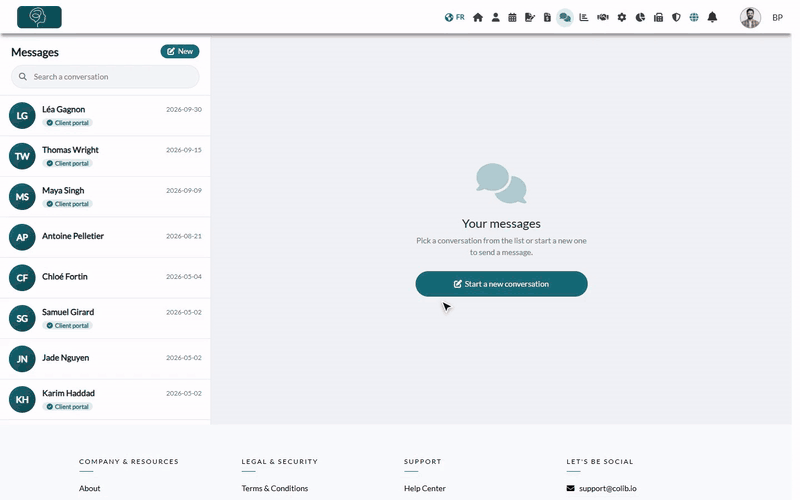The image size is (800, 500).
Task: Click the AP avatar circle
Action: [x=22, y=237]
